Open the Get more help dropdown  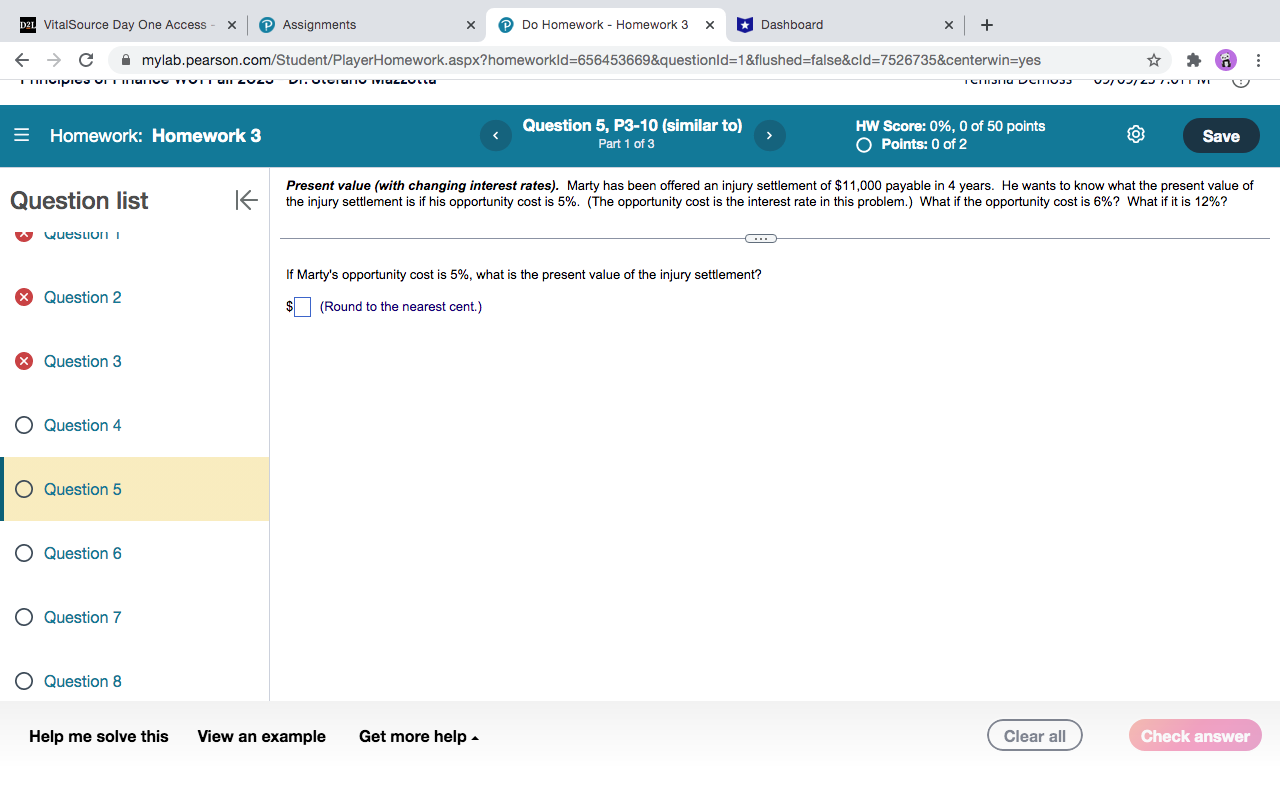click(419, 736)
